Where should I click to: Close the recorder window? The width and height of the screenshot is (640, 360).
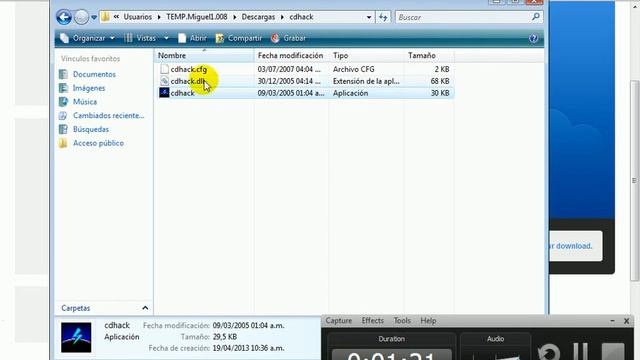coord(627,321)
